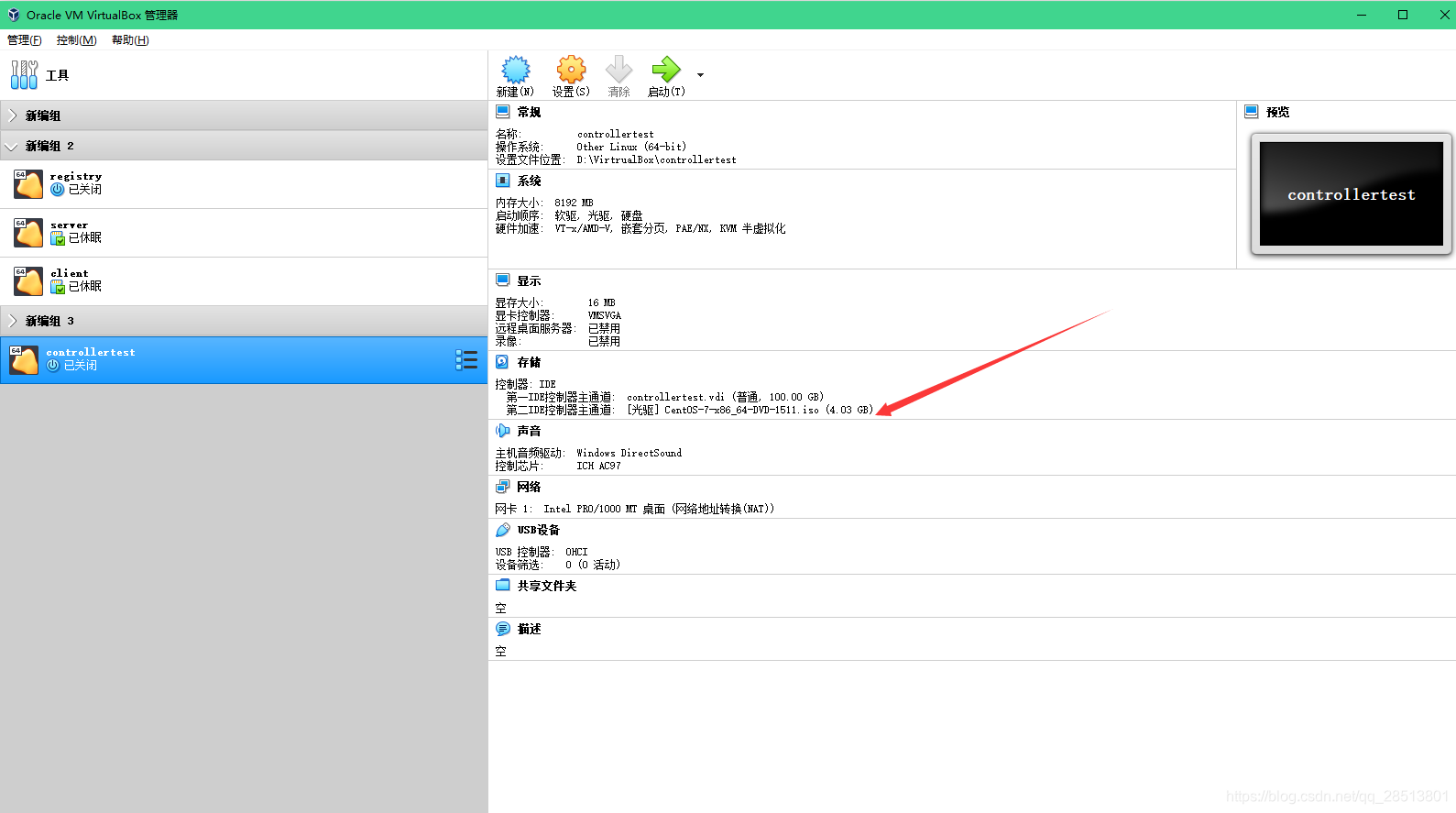The image size is (1456, 813).
Task: Click the Storage (存储) section icon
Action: 502,362
